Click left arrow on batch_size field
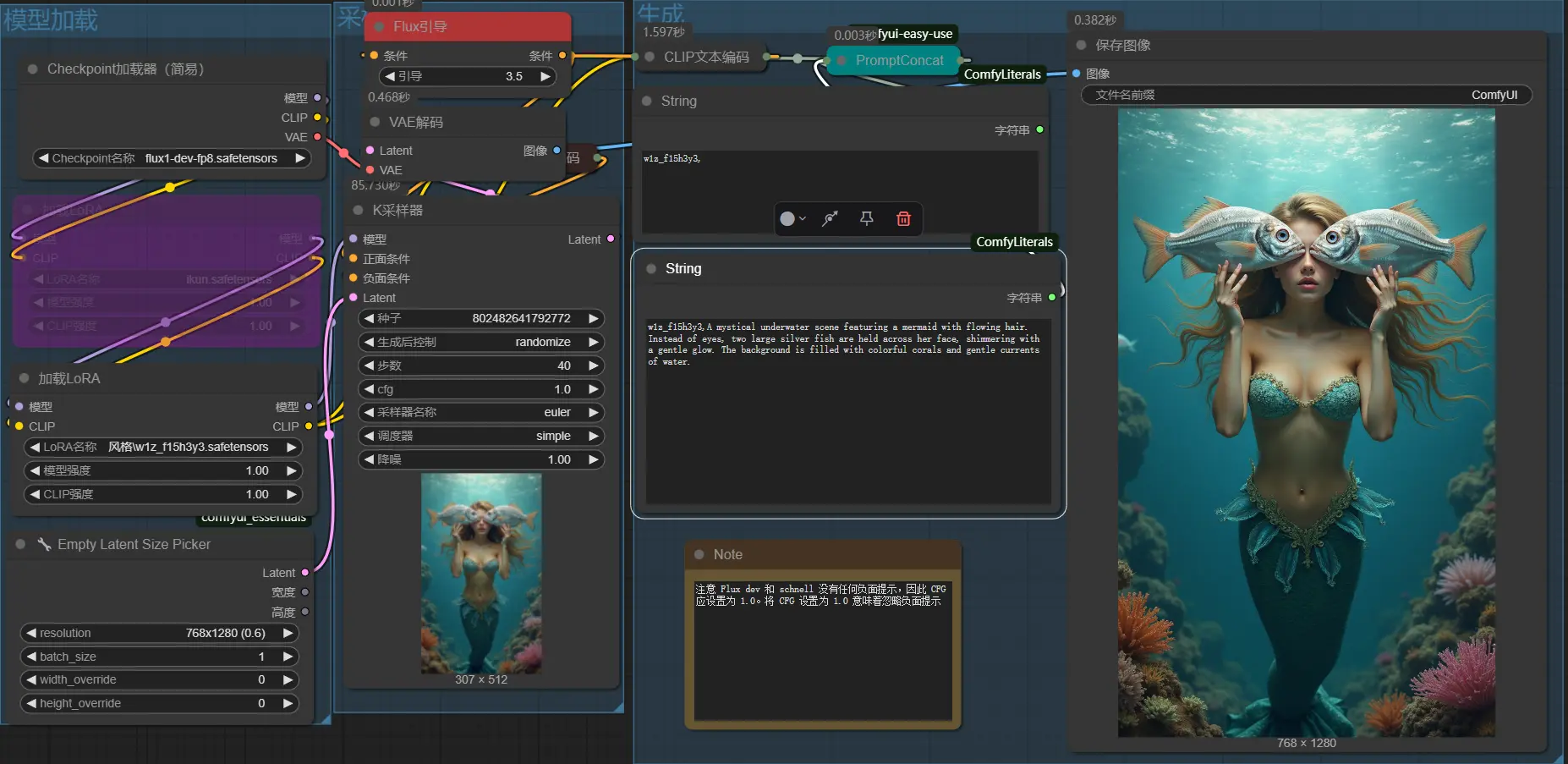This screenshot has height=764, width=1568. [x=31, y=657]
